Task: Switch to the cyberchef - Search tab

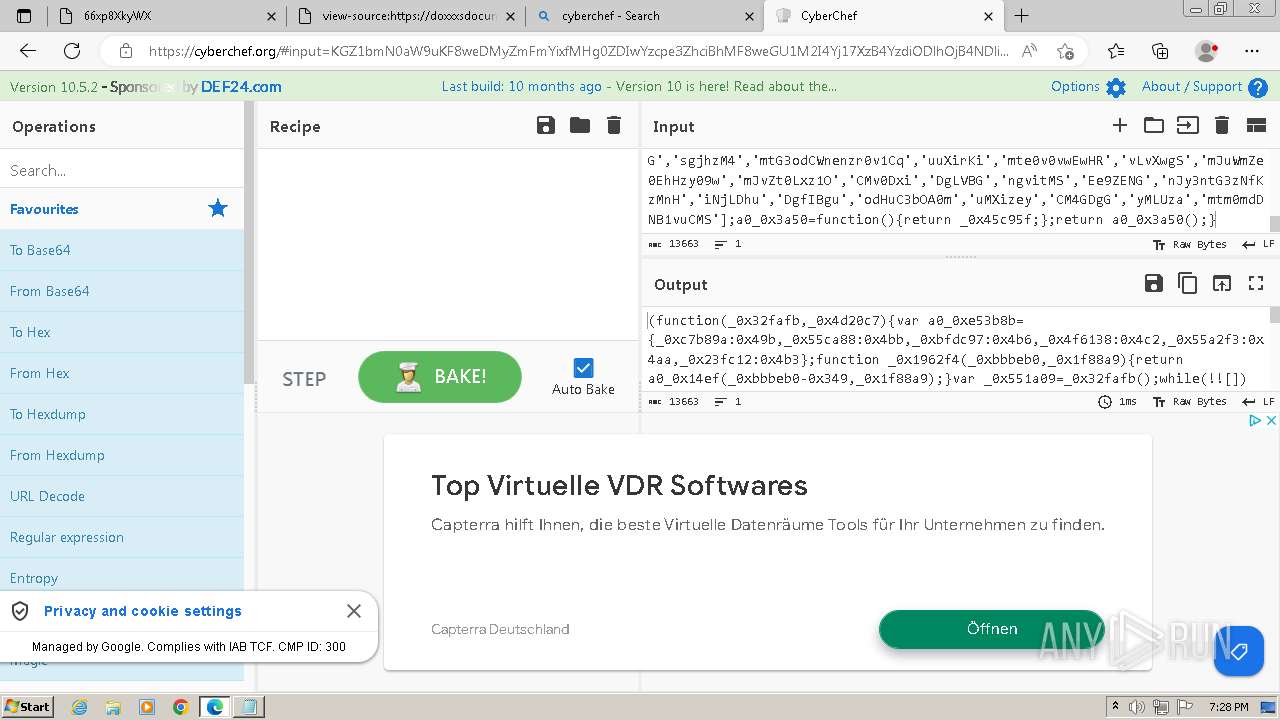Action: tap(644, 16)
